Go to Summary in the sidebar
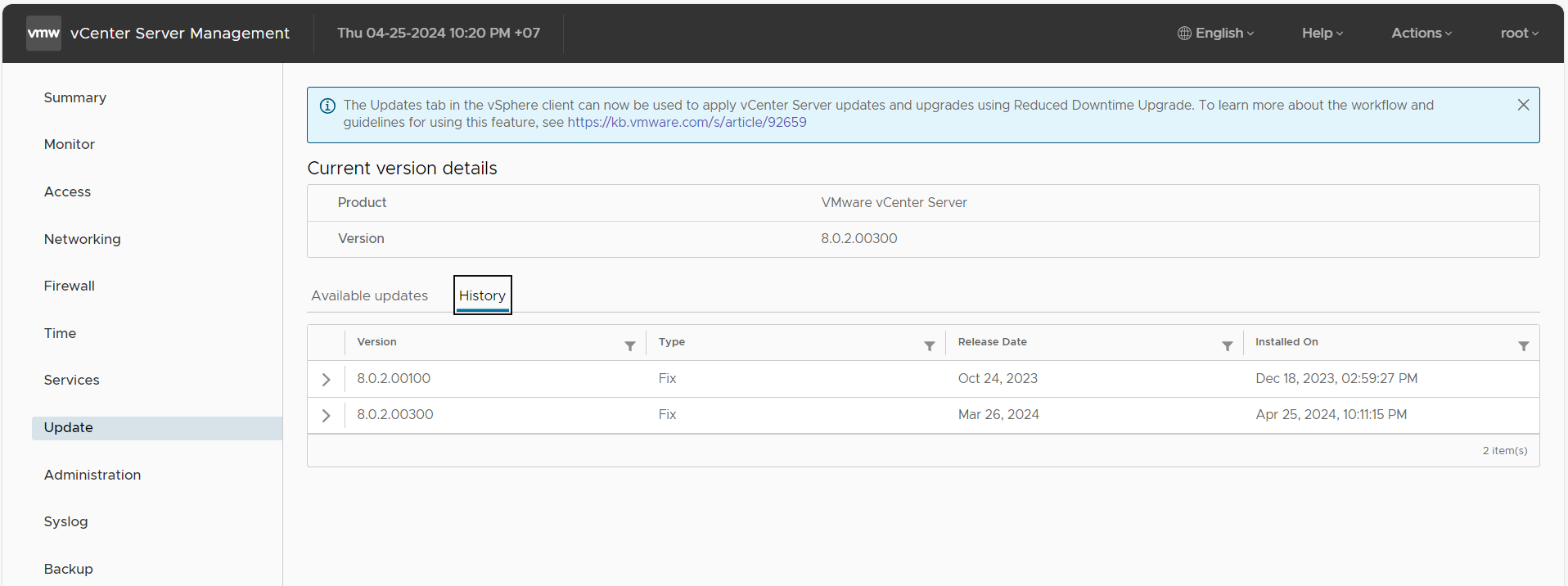Viewport: 1568px width, 586px height. tap(75, 97)
